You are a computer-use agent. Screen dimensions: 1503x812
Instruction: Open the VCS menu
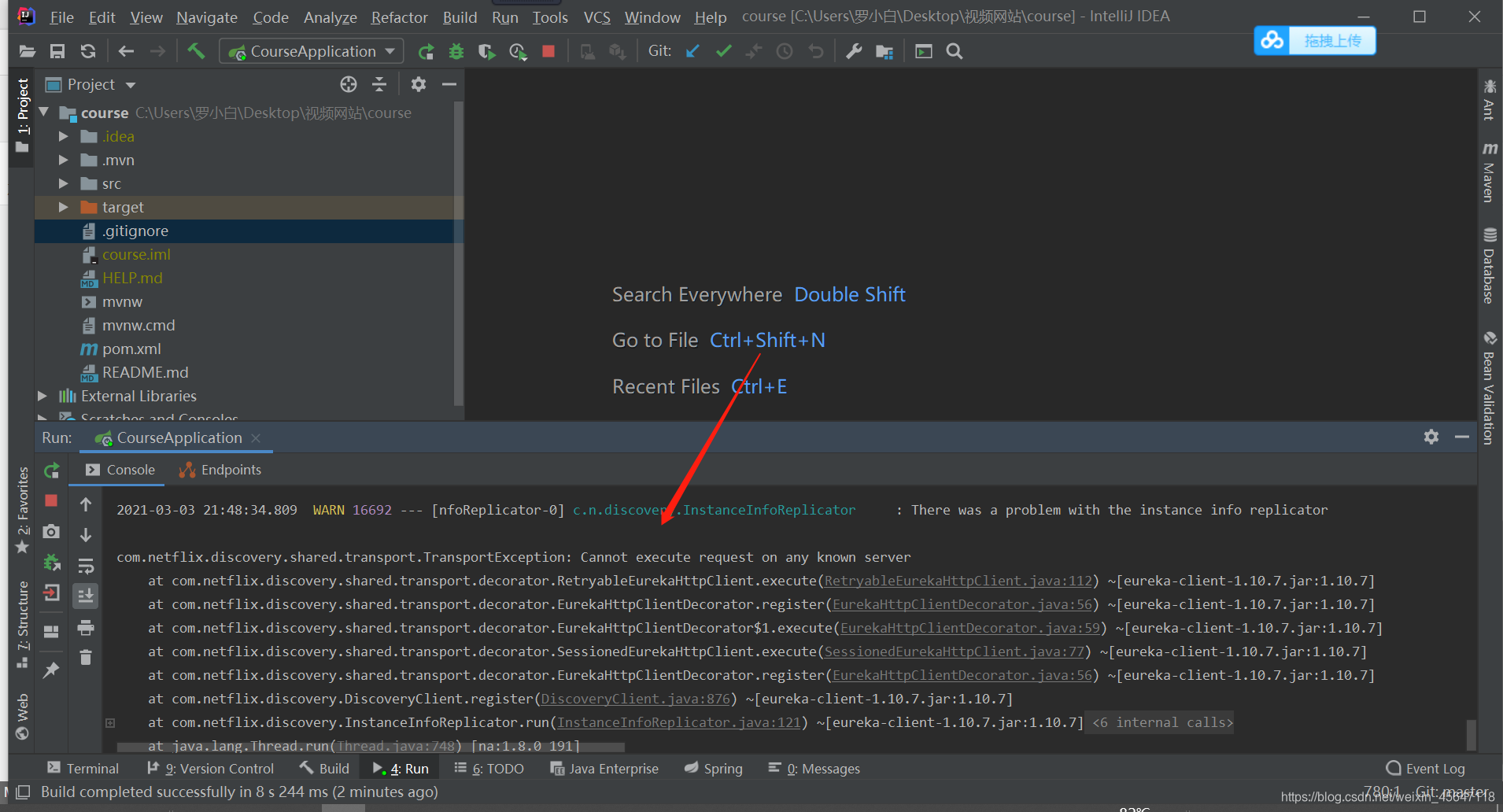point(597,17)
